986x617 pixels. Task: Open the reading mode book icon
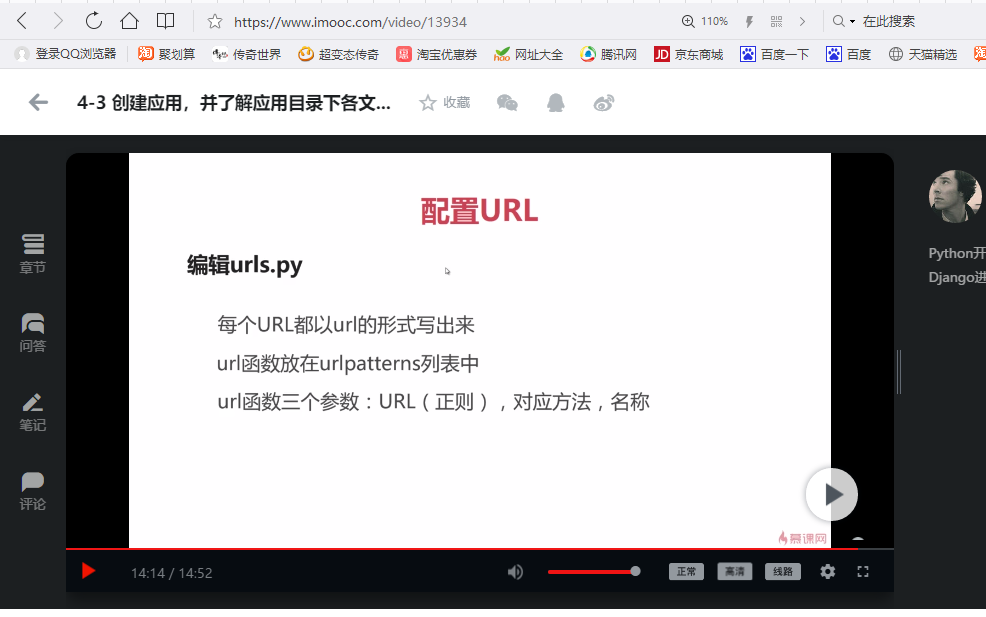(165, 21)
